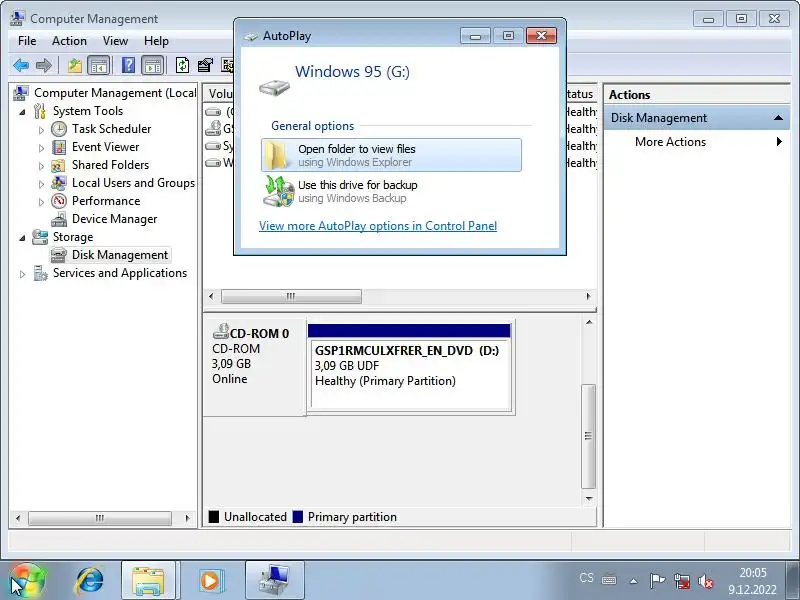Click the disk view vertical scrollbar thumb
This screenshot has height=600, width=800.
(589, 436)
